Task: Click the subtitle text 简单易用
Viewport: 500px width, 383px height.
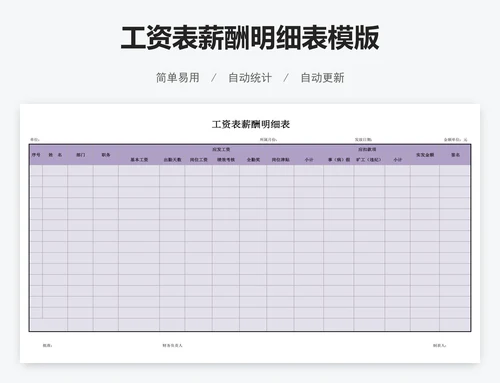Action: [x=178, y=78]
